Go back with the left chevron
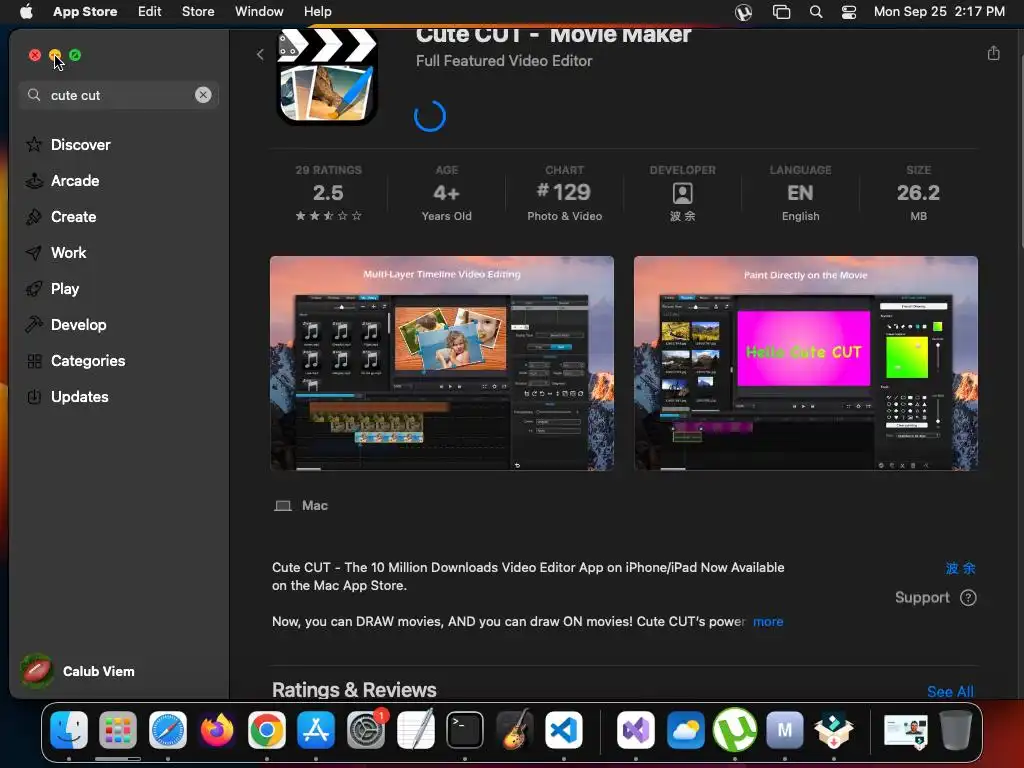Image resolution: width=1024 pixels, height=768 pixels. tap(260, 54)
